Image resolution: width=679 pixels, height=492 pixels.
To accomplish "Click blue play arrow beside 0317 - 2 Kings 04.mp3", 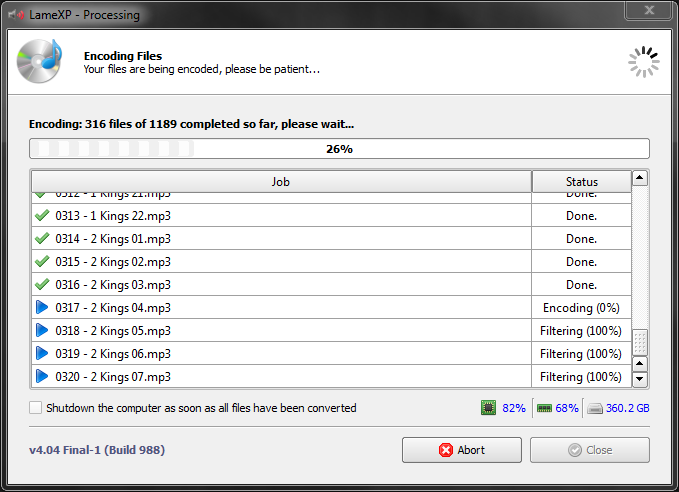I will [x=42, y=308].
